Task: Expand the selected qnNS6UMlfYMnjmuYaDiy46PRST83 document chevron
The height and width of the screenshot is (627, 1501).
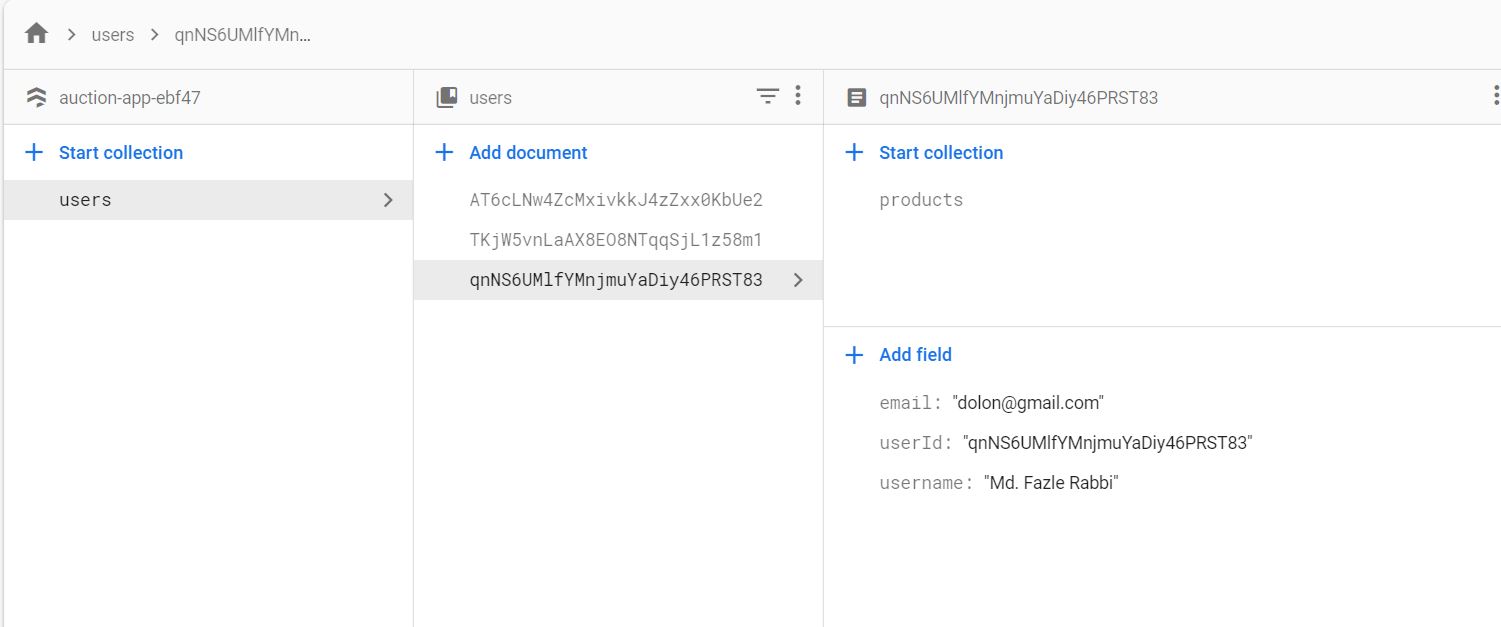Action: (x=797, y=280)
